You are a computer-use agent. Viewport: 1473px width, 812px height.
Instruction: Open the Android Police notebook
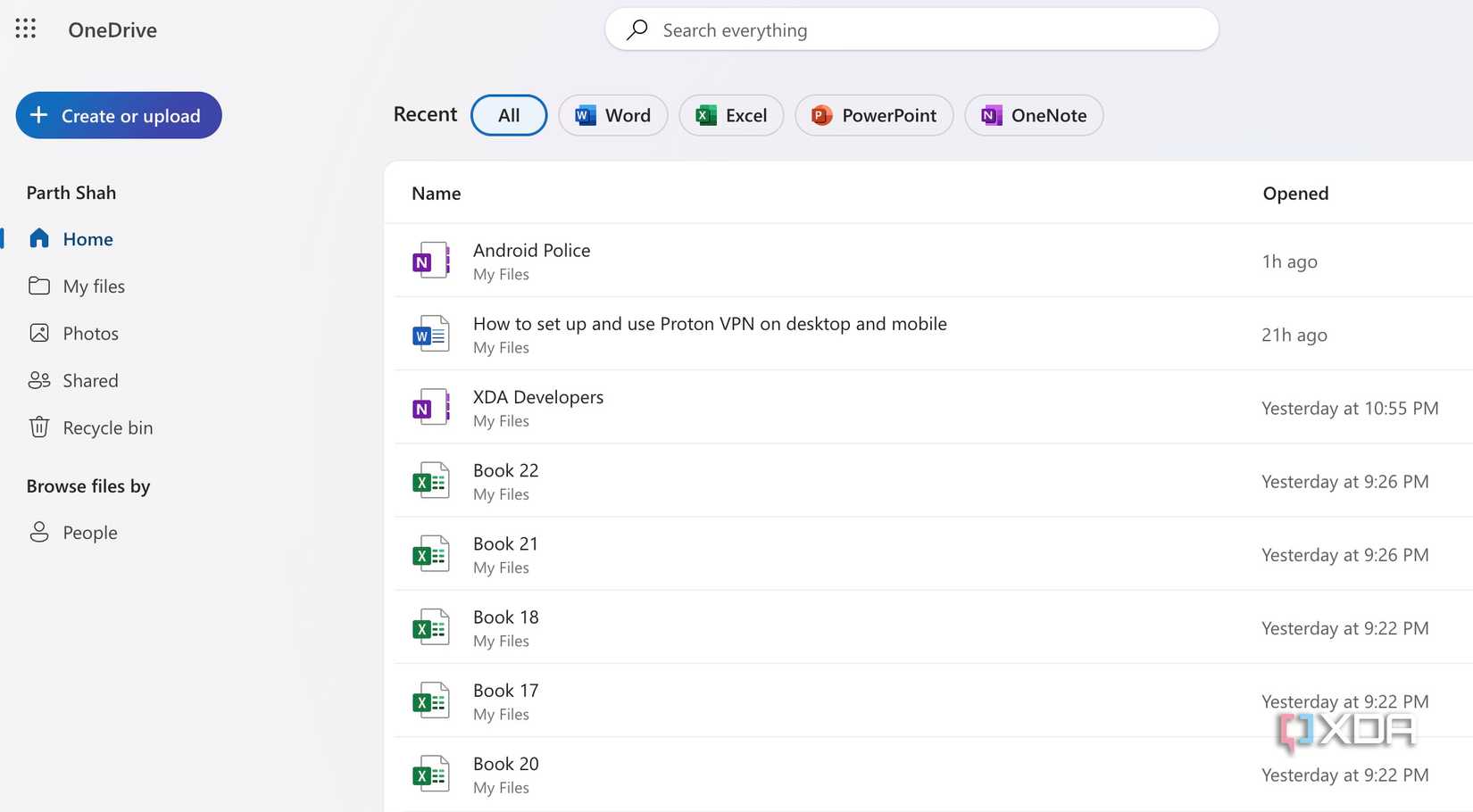(x=531, y=250)
